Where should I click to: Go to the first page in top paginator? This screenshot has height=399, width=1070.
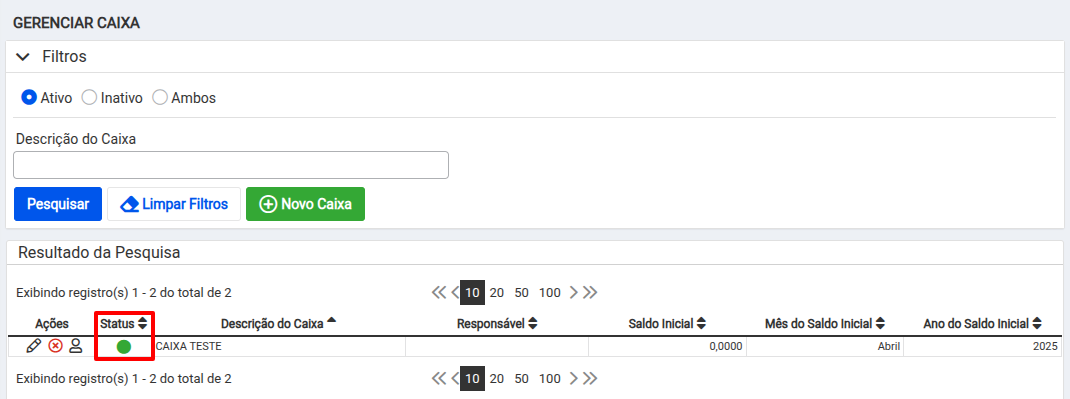pos(438,293)
